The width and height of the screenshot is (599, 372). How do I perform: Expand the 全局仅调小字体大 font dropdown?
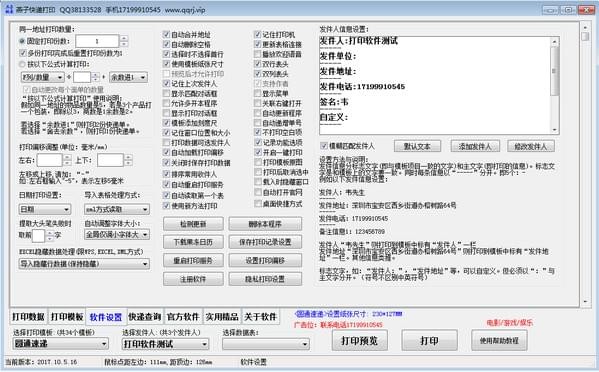pyautogui.click(x=117, y=235)
